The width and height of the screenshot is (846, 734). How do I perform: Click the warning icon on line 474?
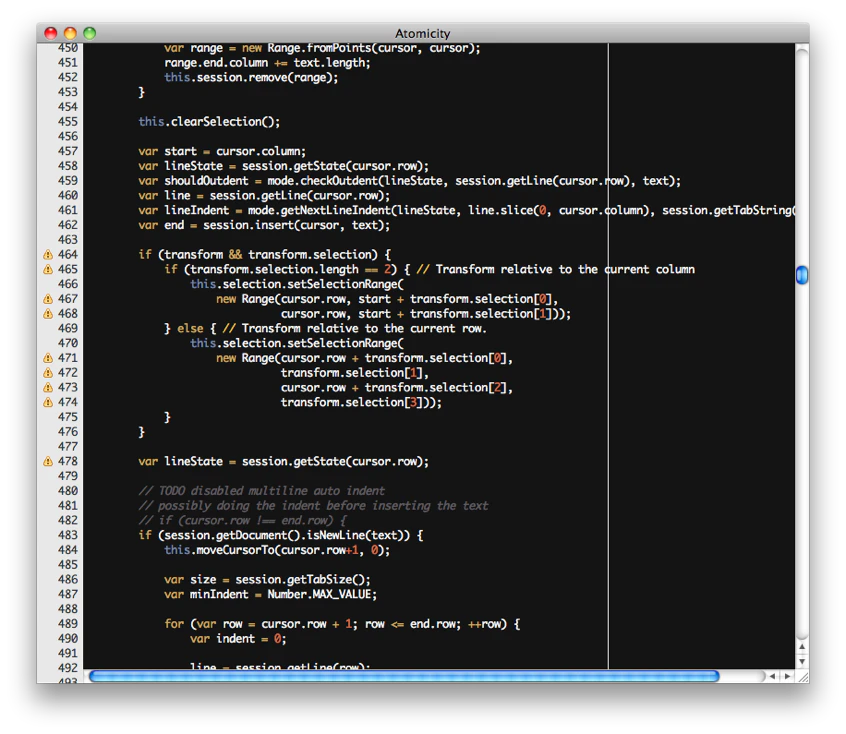click(48, 402)
